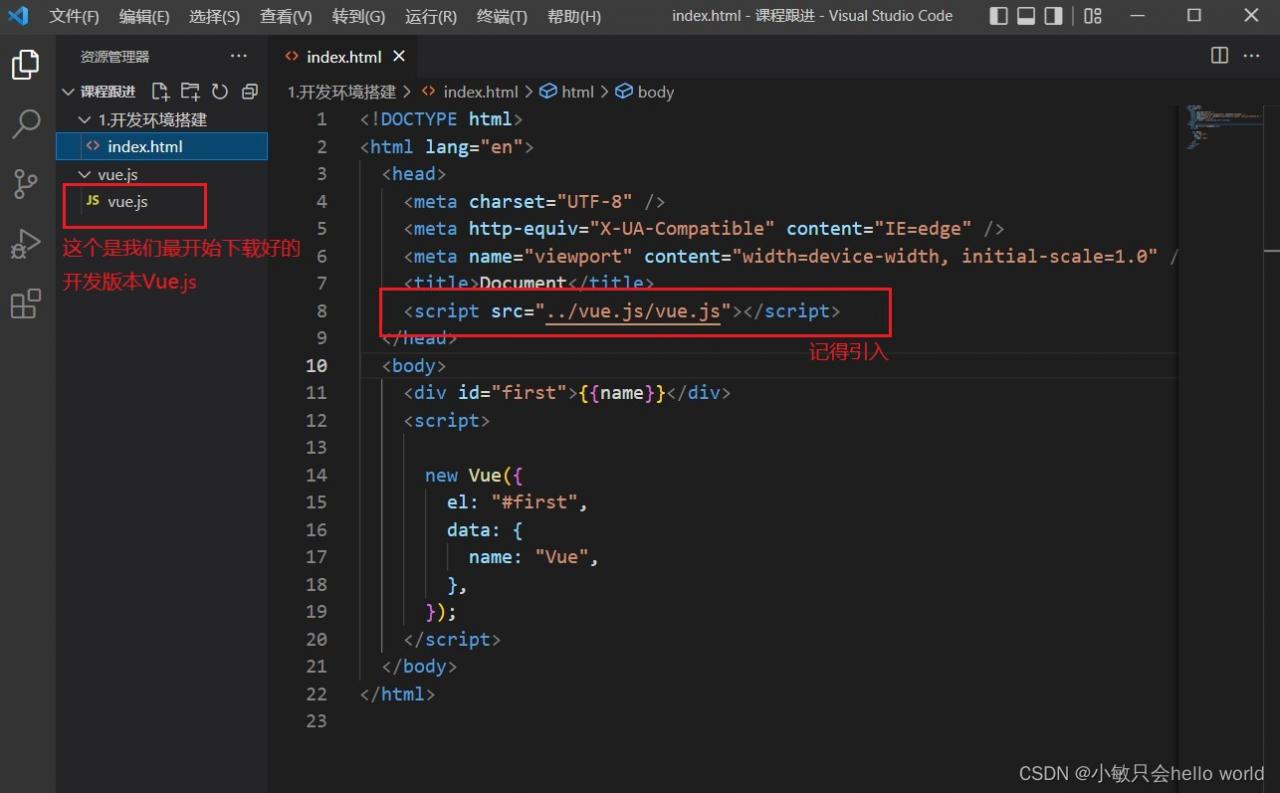
Task: Minimize the Visual Studio Code window
Action: (1138, 16)
